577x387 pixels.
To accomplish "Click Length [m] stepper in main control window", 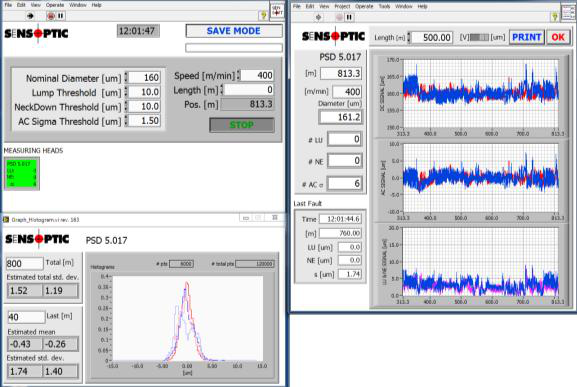I will click(x=222, y=90).
